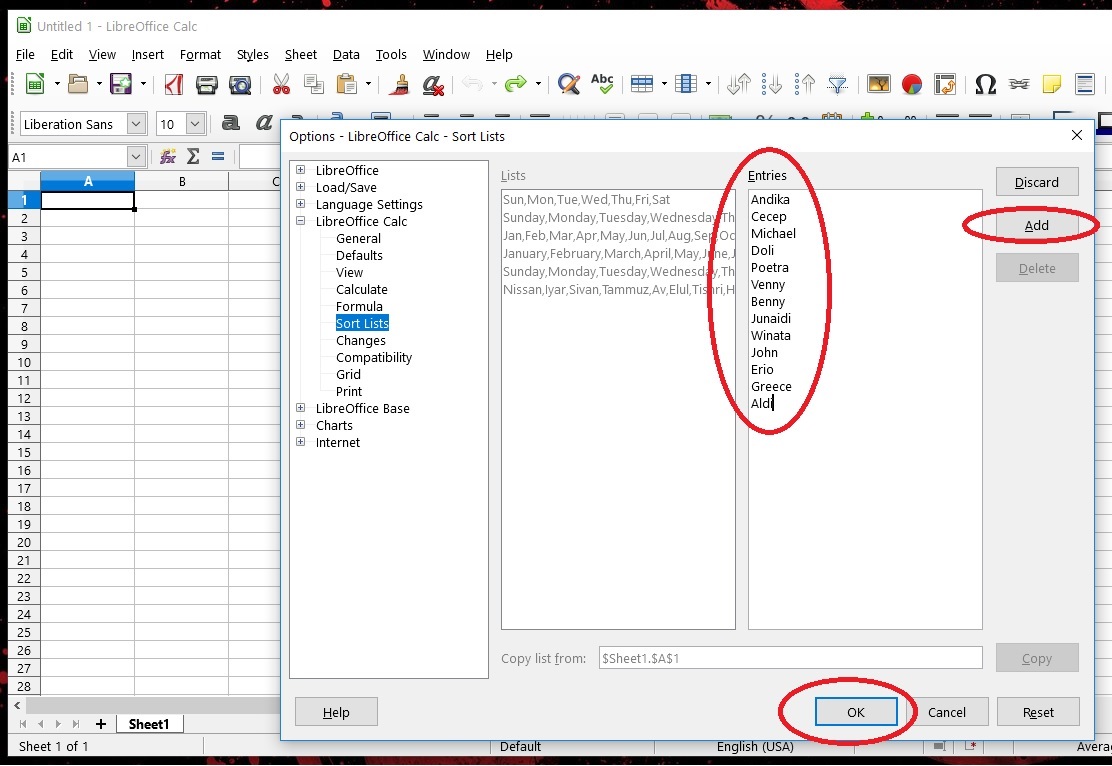The height and width of the screenshot is (766, 1112).
Task: Expand the Charts tree node
Action: [301, 426]
